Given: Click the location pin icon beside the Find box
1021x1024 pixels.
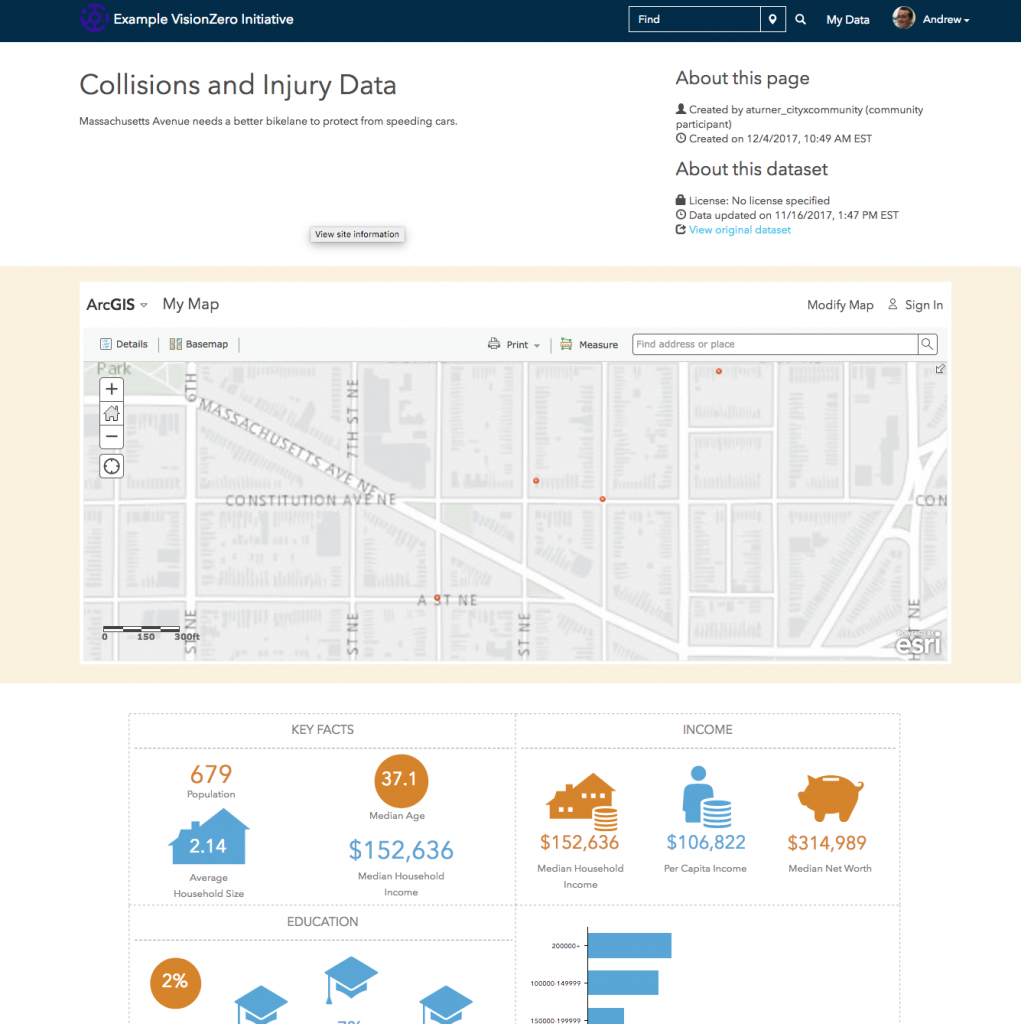Looking at the screenshot, I should [774, 19].
